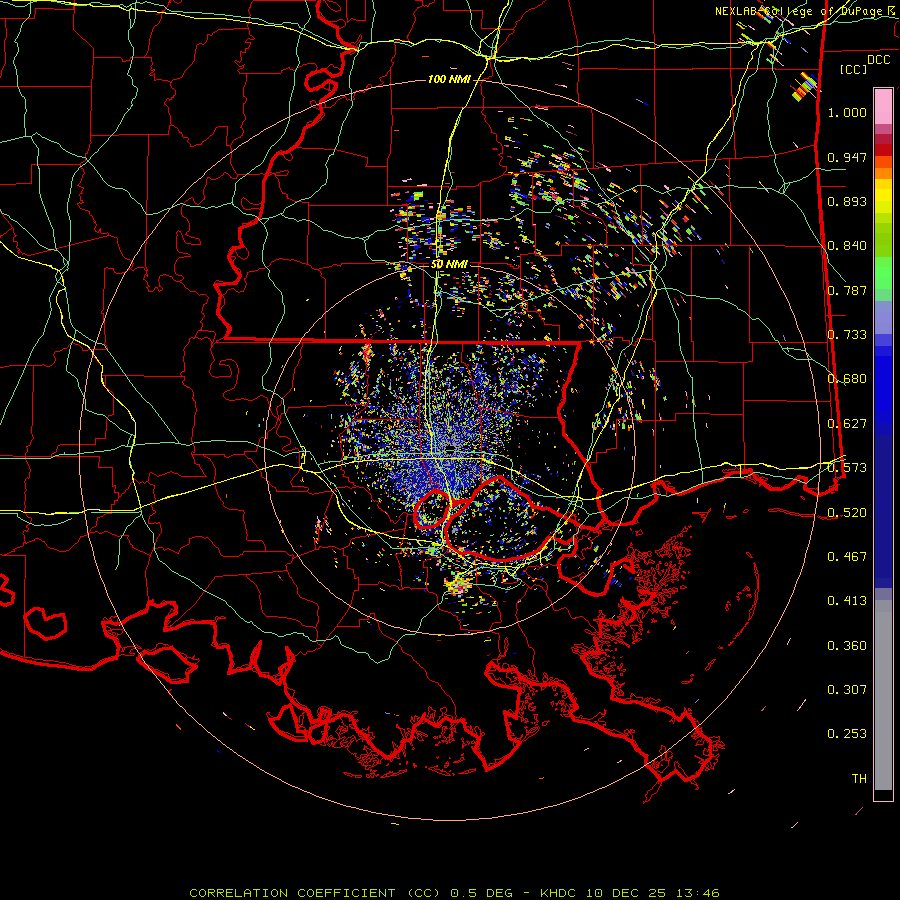Select the 0.467 scale label
The image size is (900, 900).
click(847, 557)
